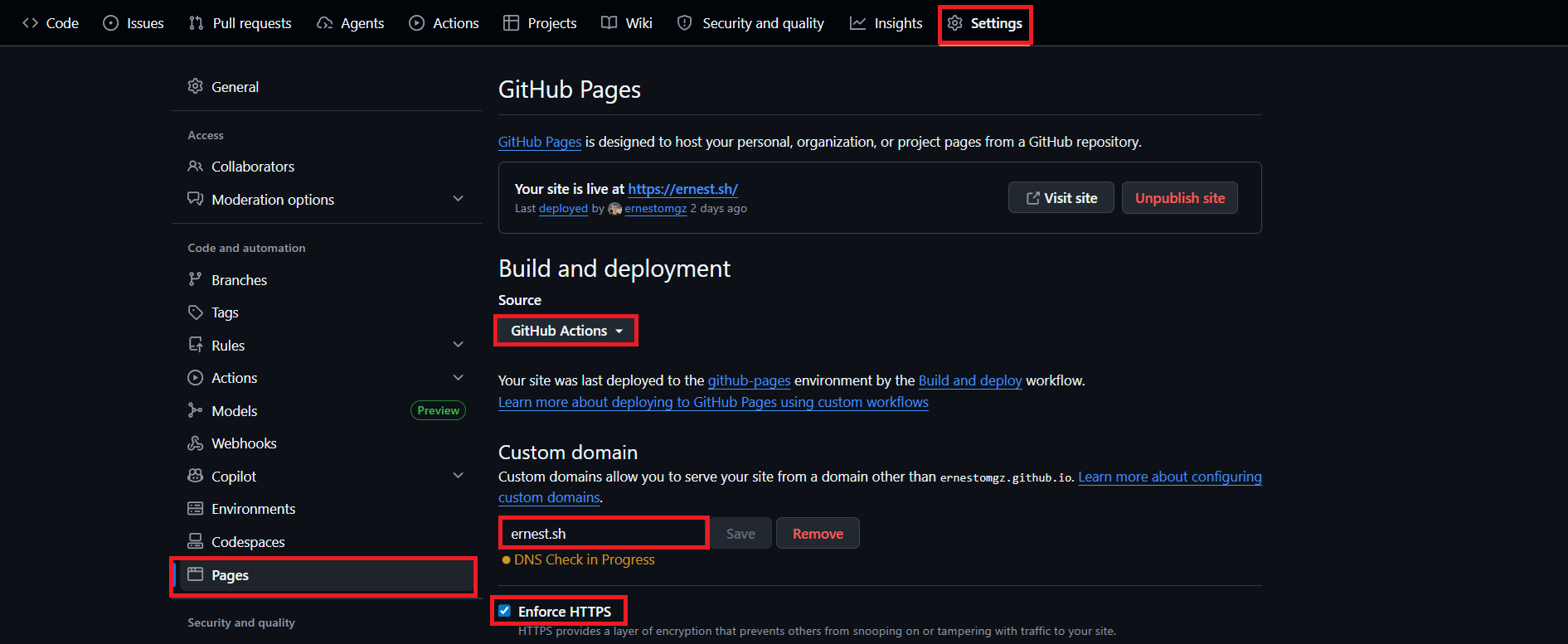Click the GitHub Pages intro link
1568x644 pixels.
point(540,142)
